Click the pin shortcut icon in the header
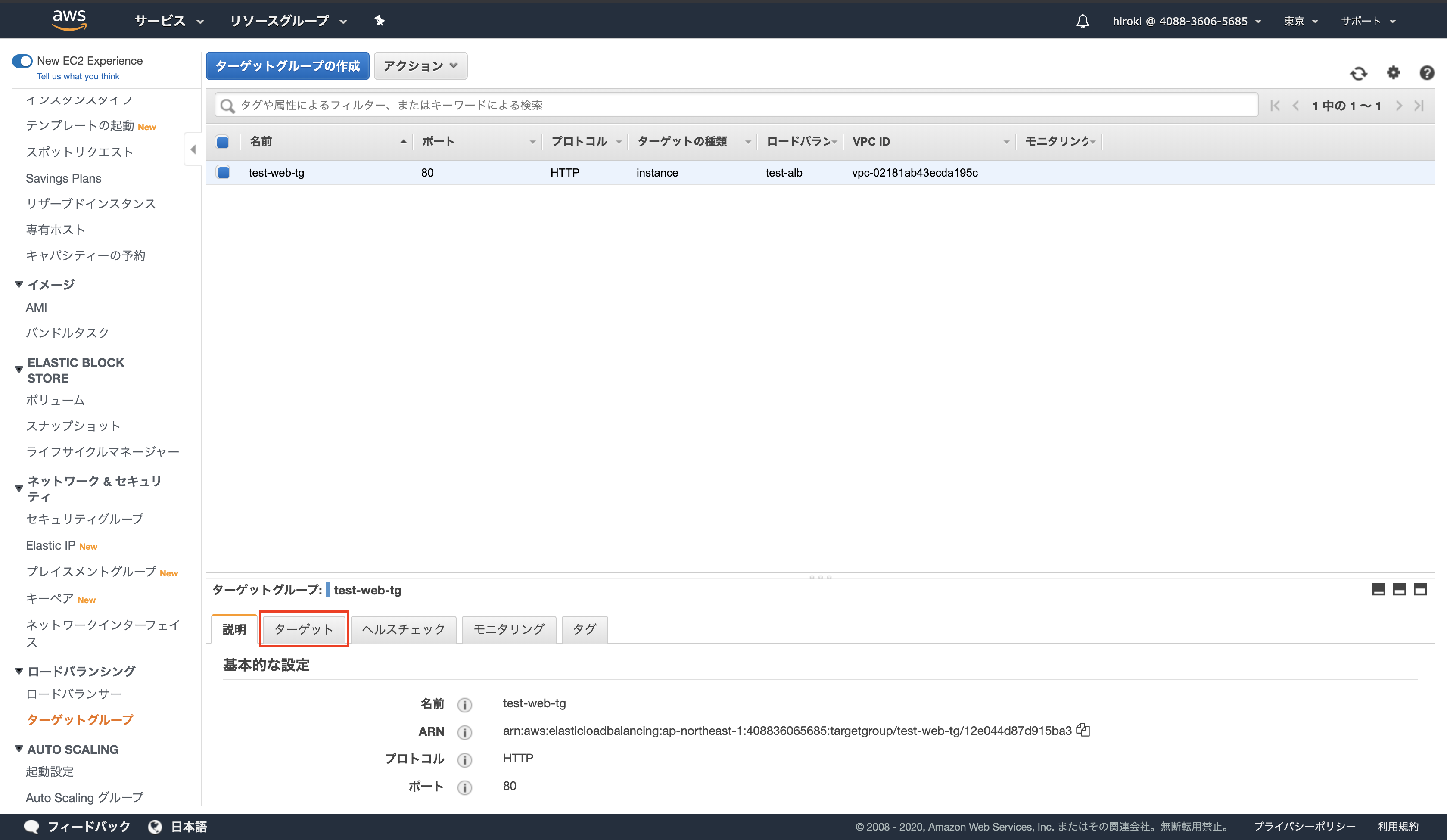 [380, 21]
